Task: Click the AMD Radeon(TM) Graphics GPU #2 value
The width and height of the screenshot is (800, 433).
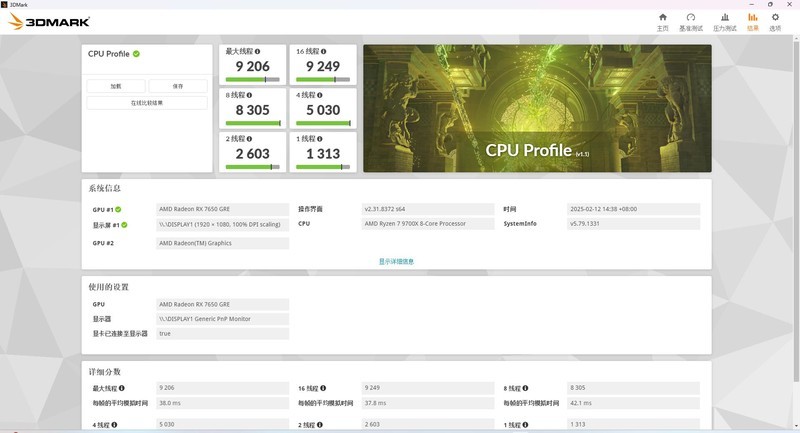Action: [x=222, y=243]
